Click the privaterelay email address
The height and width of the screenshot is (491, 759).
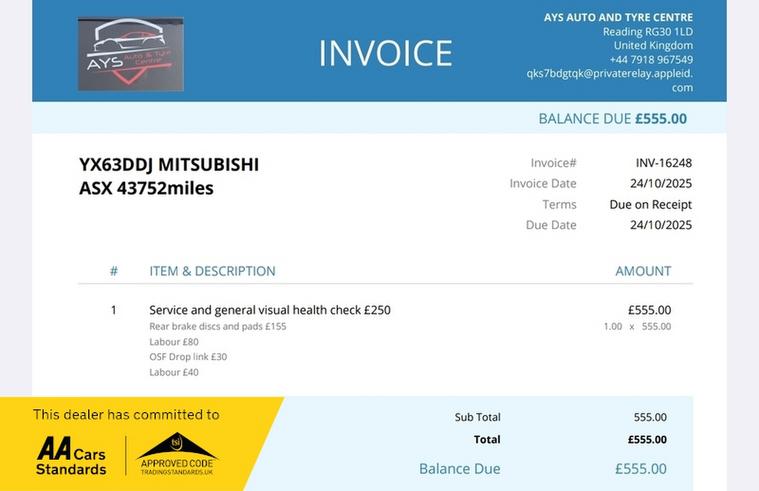click(610, 80)
